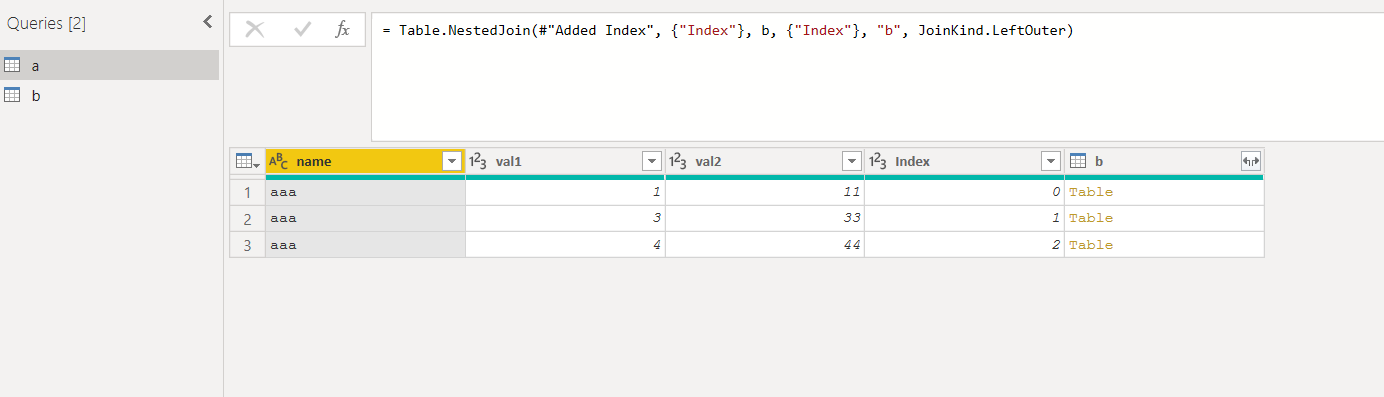Select the Index column header
This screenshot has width=1384, height=397.
[x=964, y=161]
